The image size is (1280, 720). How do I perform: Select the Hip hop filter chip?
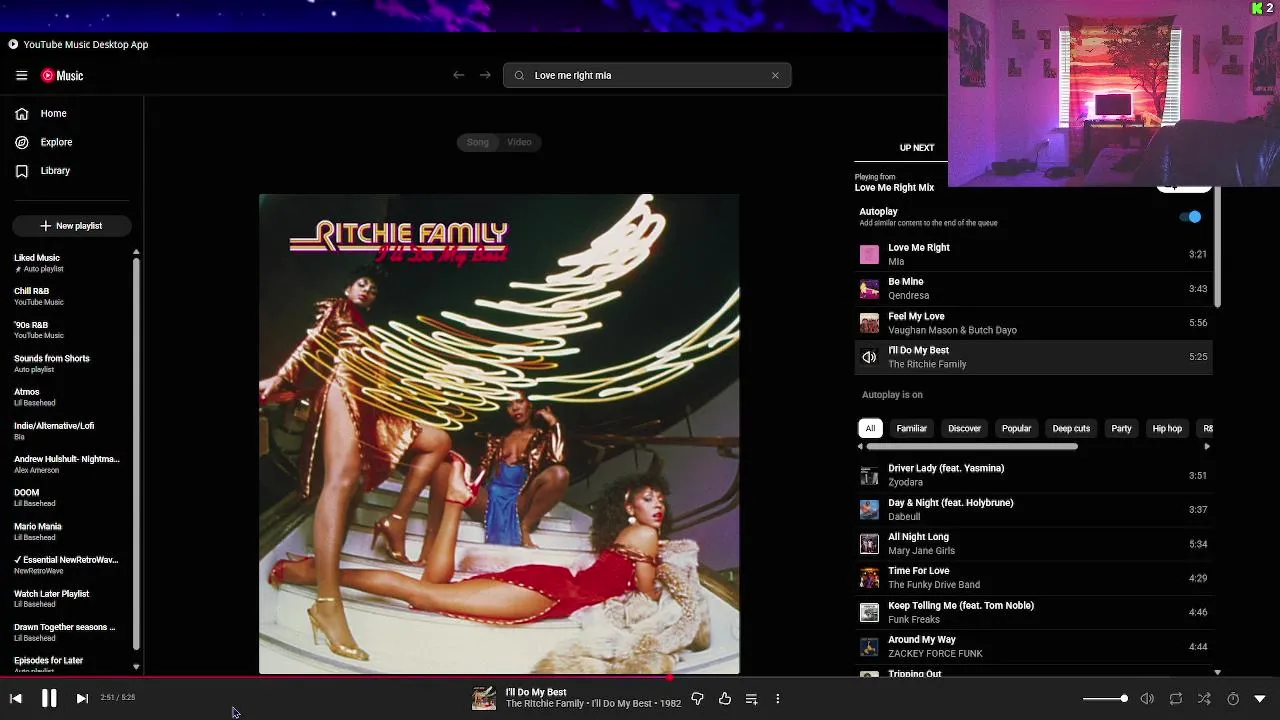(1167, 428)
